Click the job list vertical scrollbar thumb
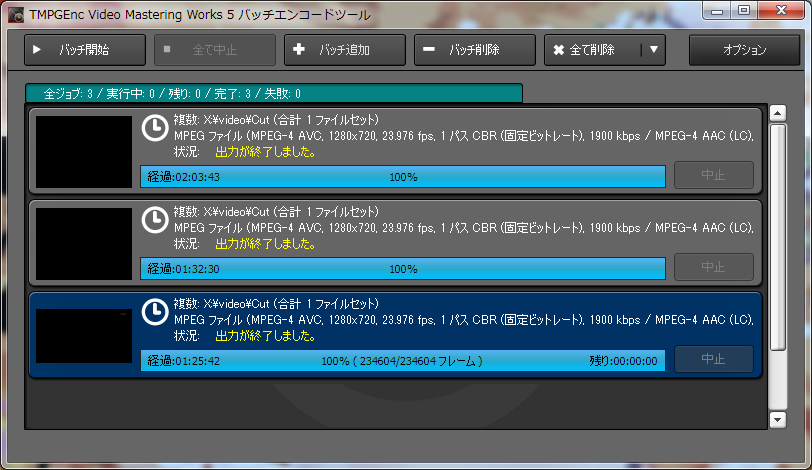The width and height of the screenshot is (812, 470). coord(778,237)
